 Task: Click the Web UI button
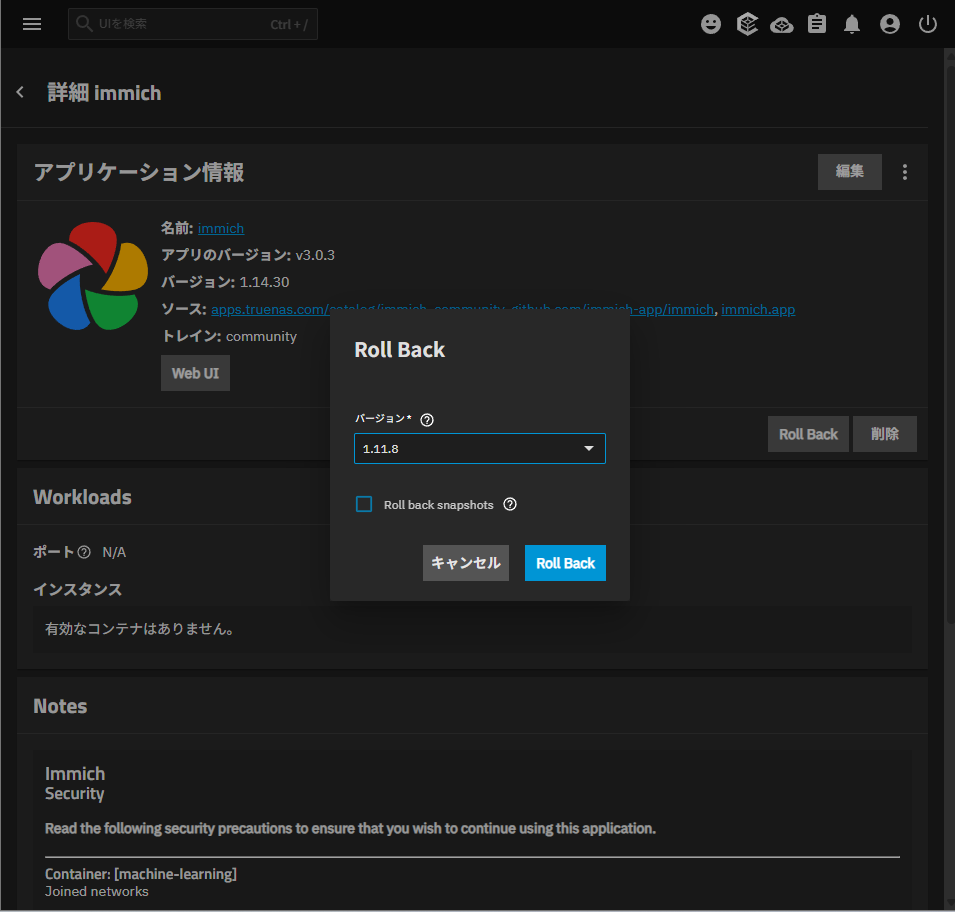point(195,373)
